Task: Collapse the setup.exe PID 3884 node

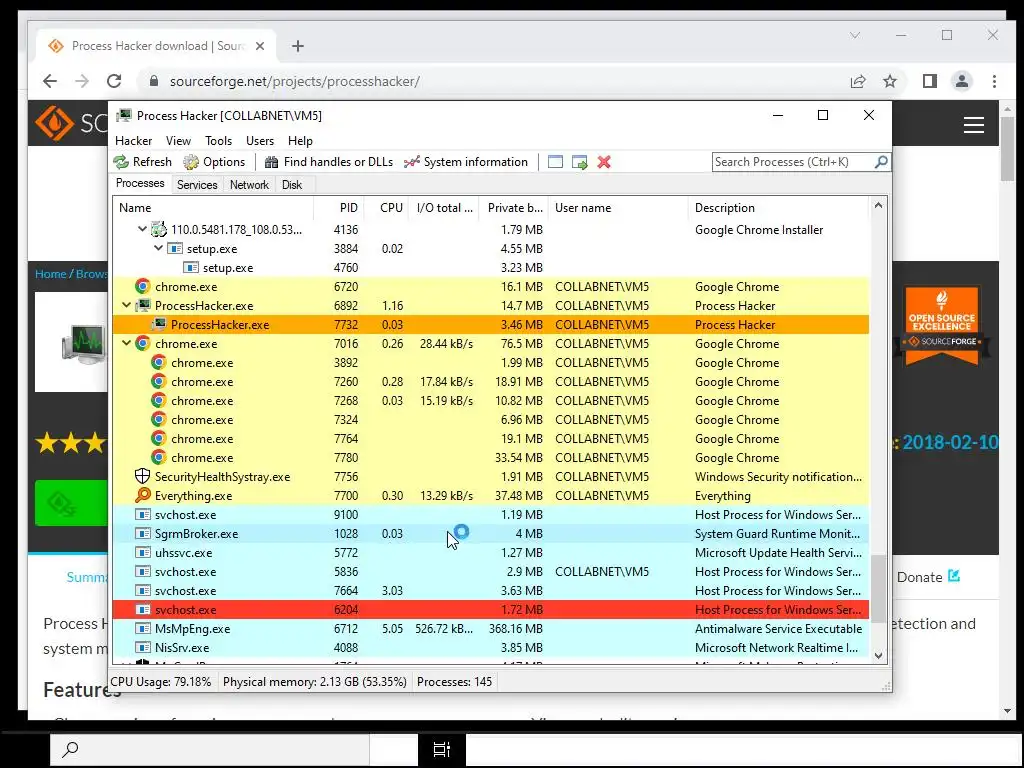Action: point(158,248)
